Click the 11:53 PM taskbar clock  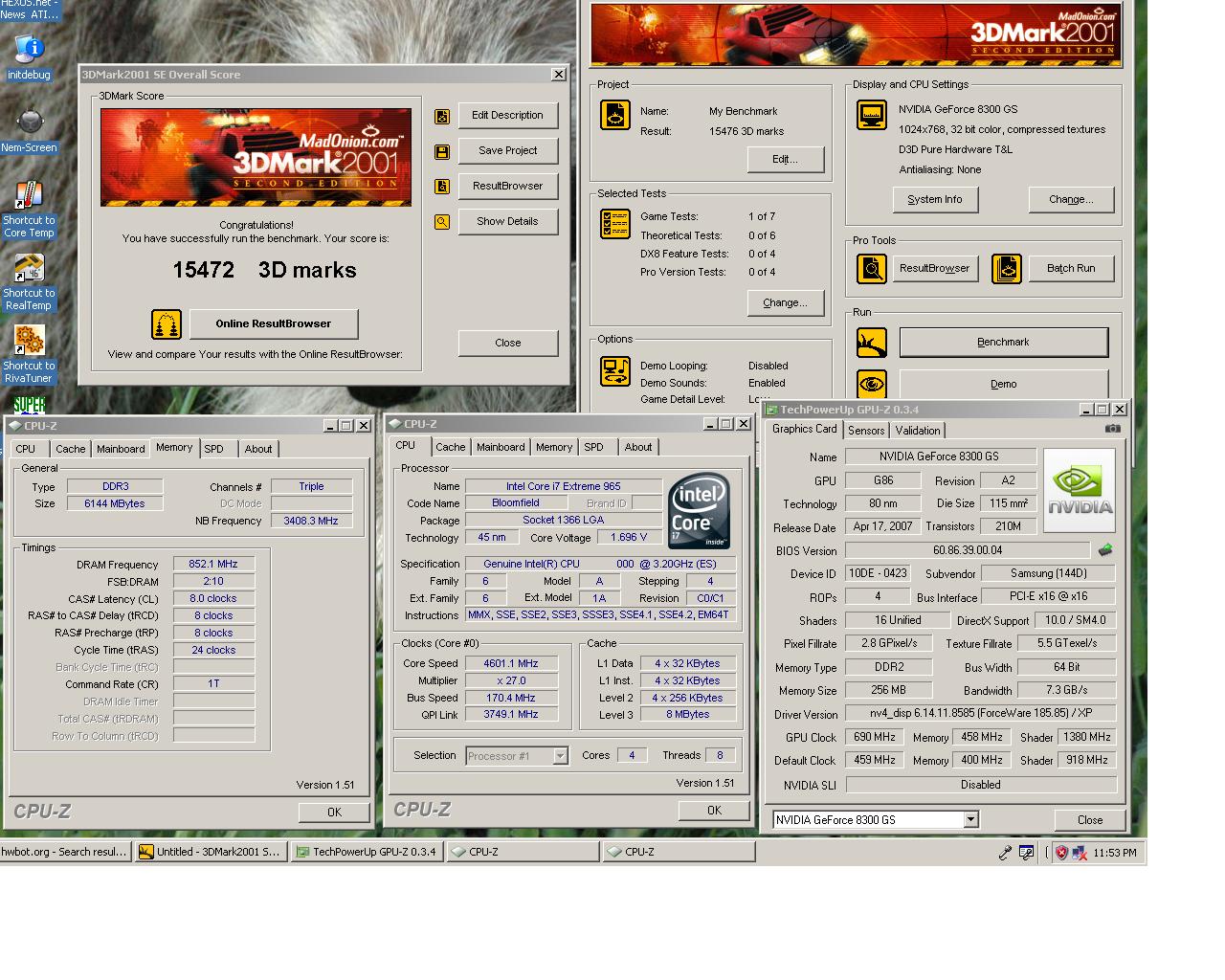[1115, 853]
